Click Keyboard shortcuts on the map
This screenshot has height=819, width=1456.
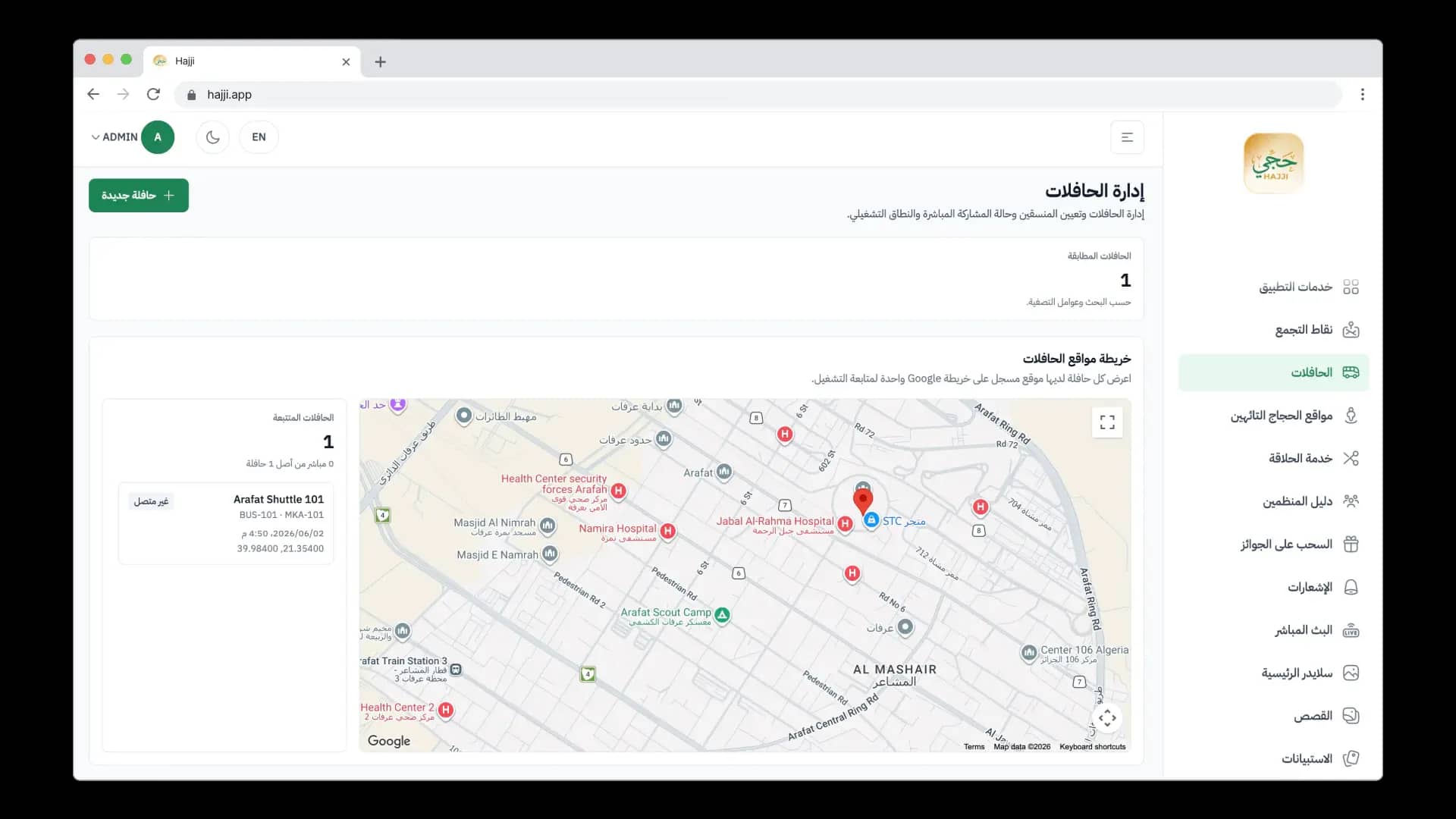pos(1093,747)
